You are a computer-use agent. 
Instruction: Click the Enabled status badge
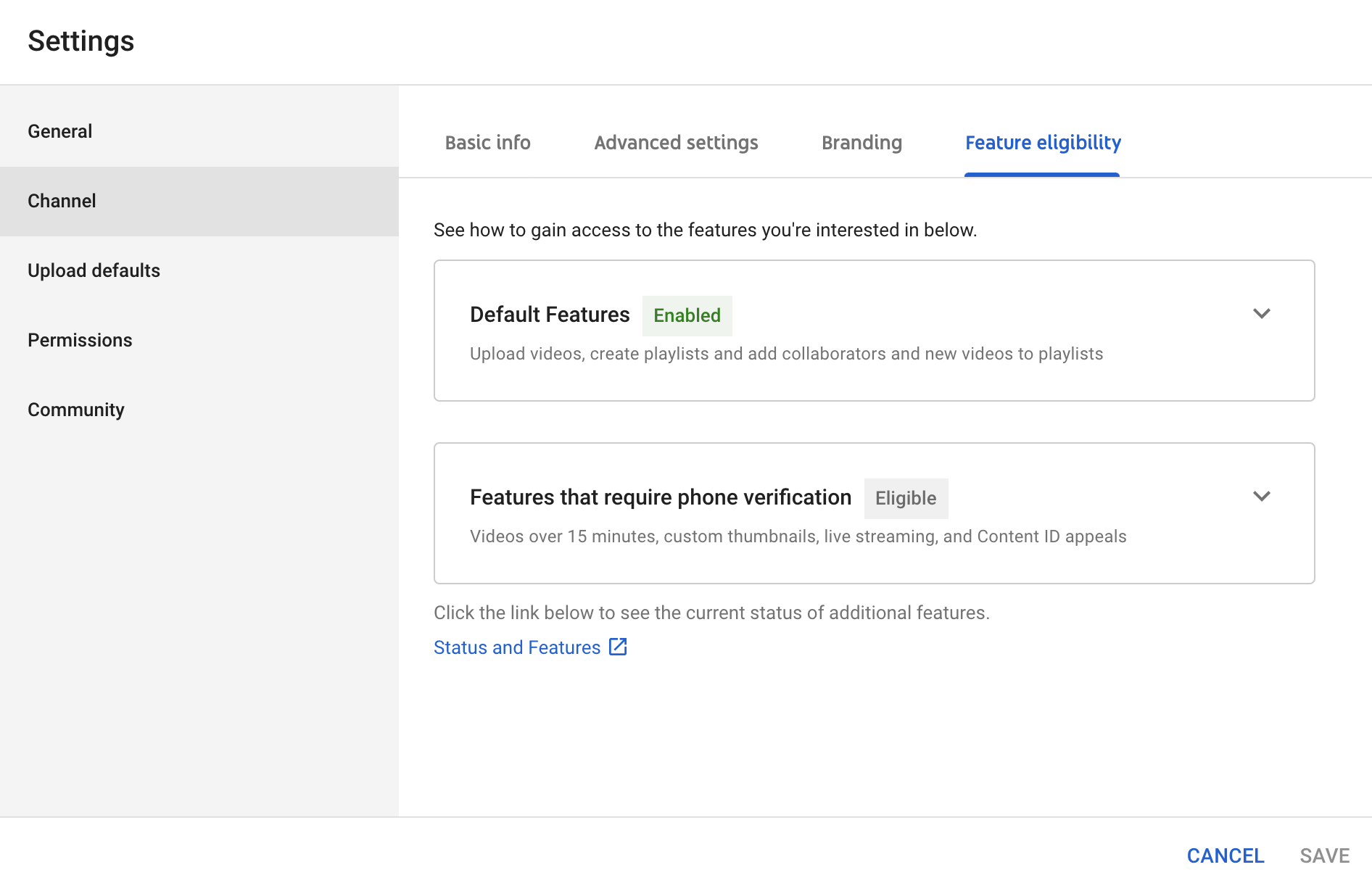click(x=687, y=315)
